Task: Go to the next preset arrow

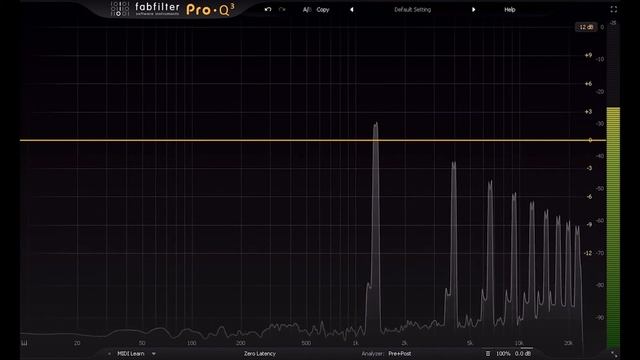Action: tap(473, 9)
